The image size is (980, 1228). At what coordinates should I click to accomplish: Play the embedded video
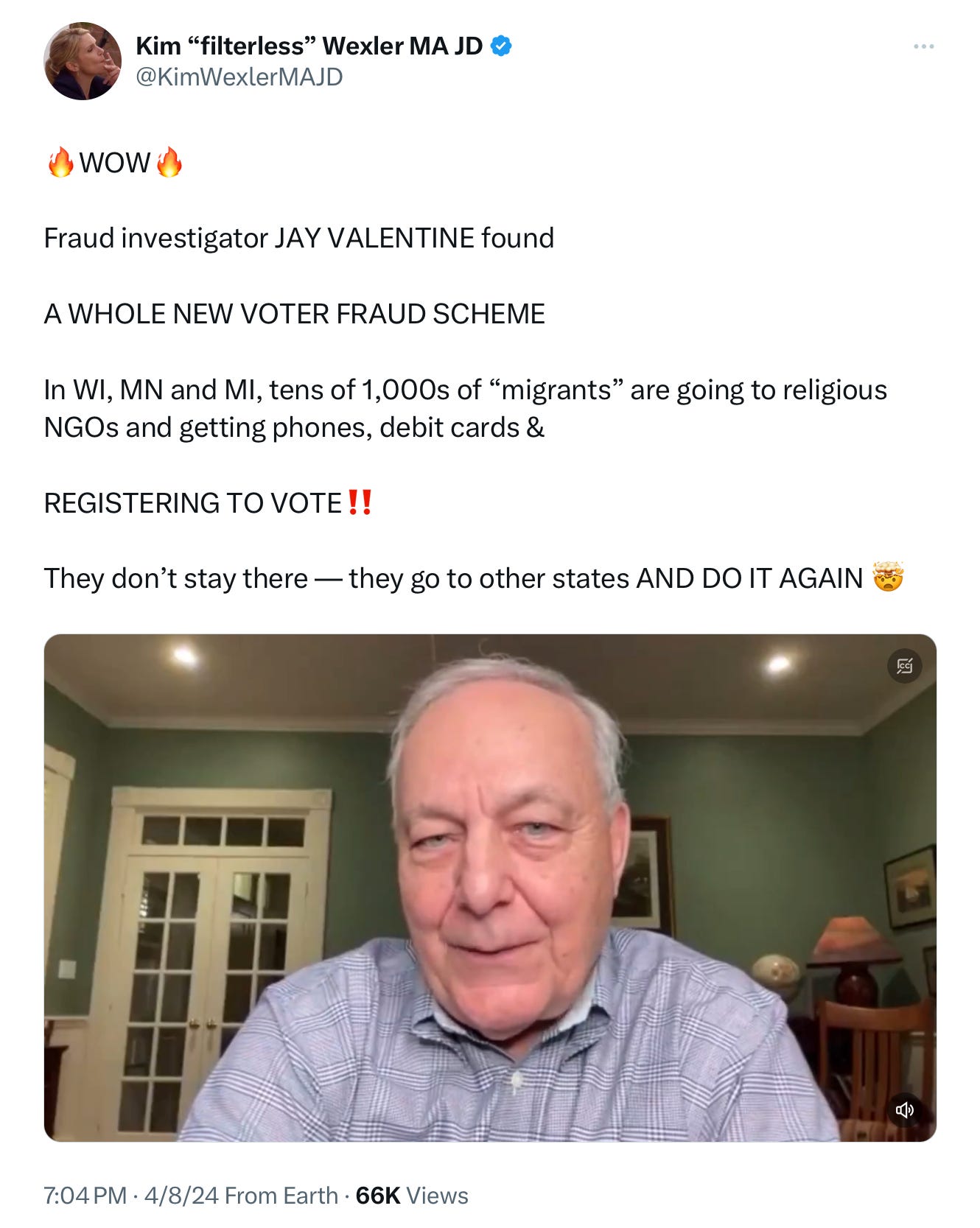pos(490,888)
